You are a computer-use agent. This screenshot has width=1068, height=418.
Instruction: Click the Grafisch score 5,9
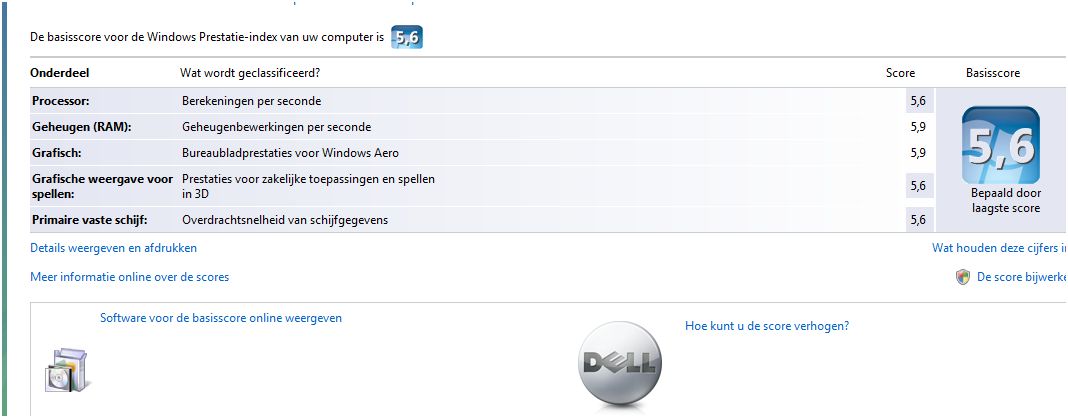coord(918,152)
